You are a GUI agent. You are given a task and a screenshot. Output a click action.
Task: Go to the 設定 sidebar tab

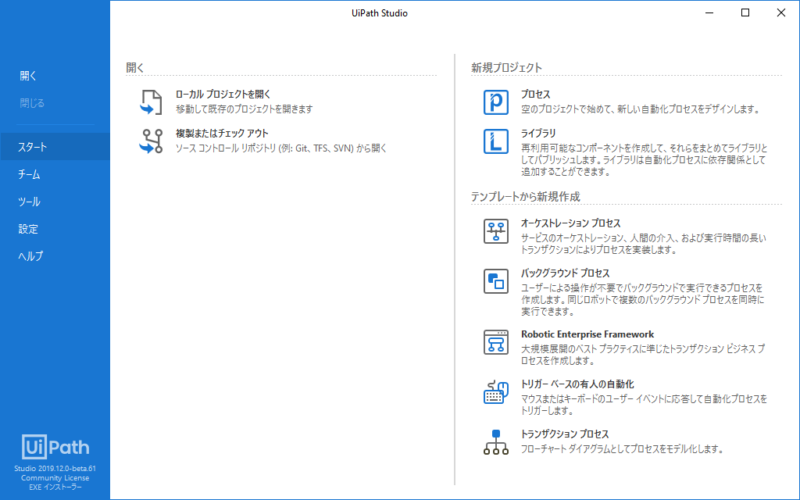[28, 229]
